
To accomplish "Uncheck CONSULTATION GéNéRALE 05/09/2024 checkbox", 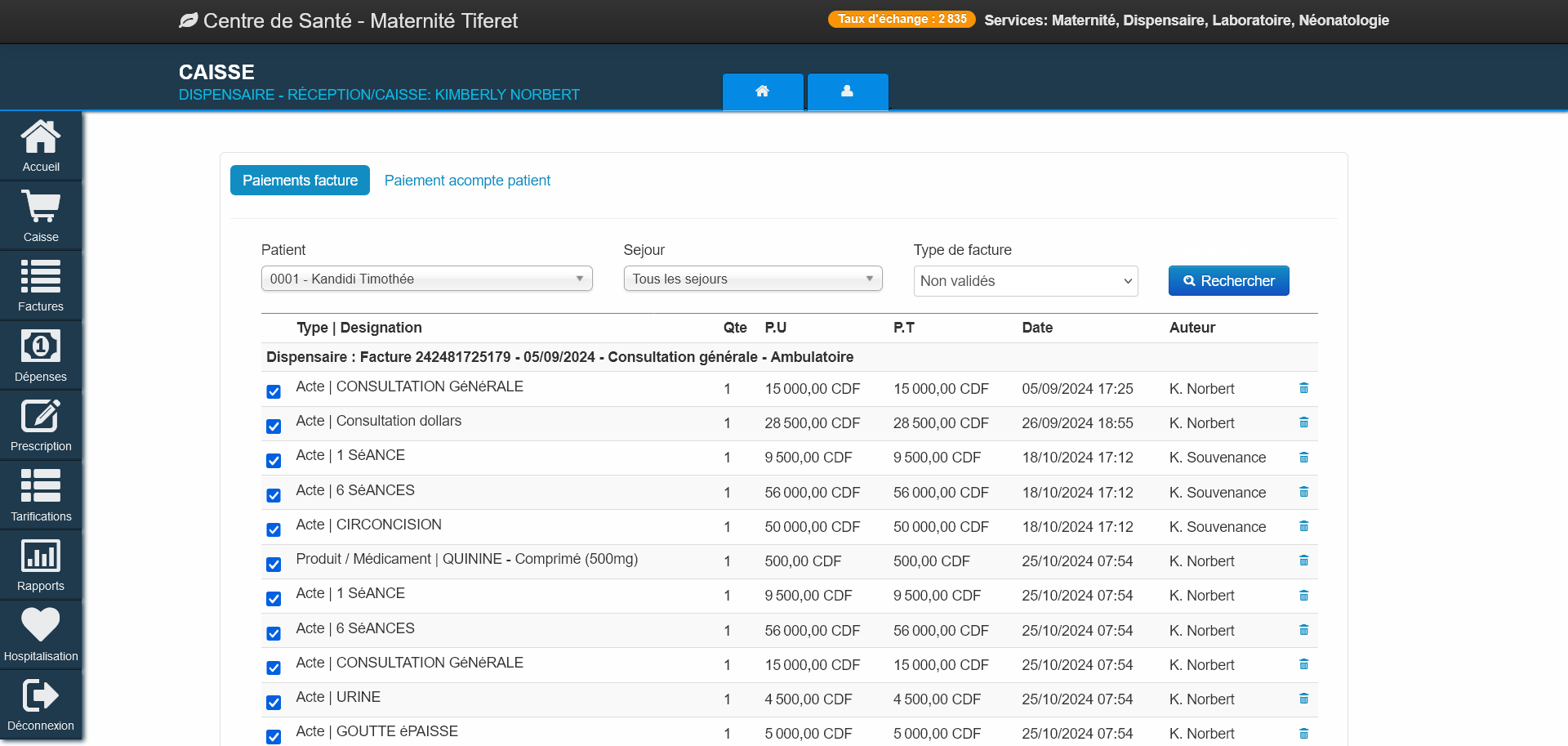I will [274, 391].
